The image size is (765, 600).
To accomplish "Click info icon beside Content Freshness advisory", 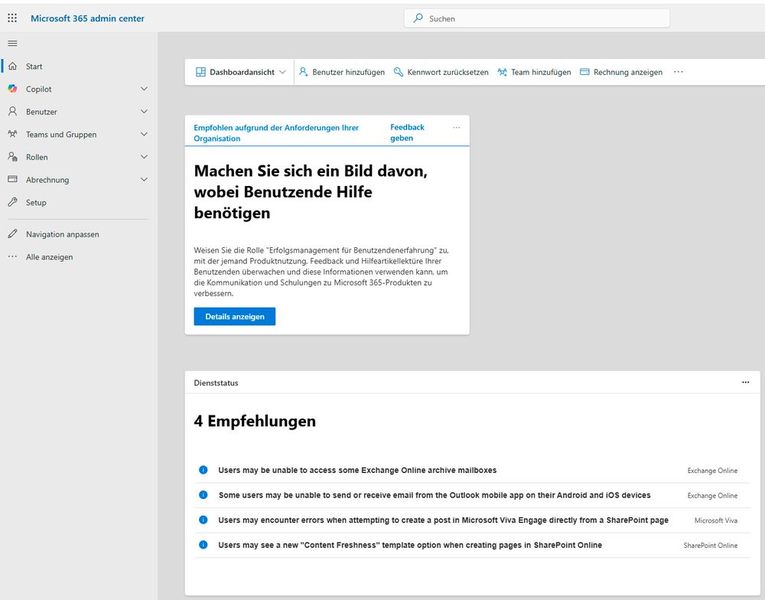I will [x=203, y=544].
